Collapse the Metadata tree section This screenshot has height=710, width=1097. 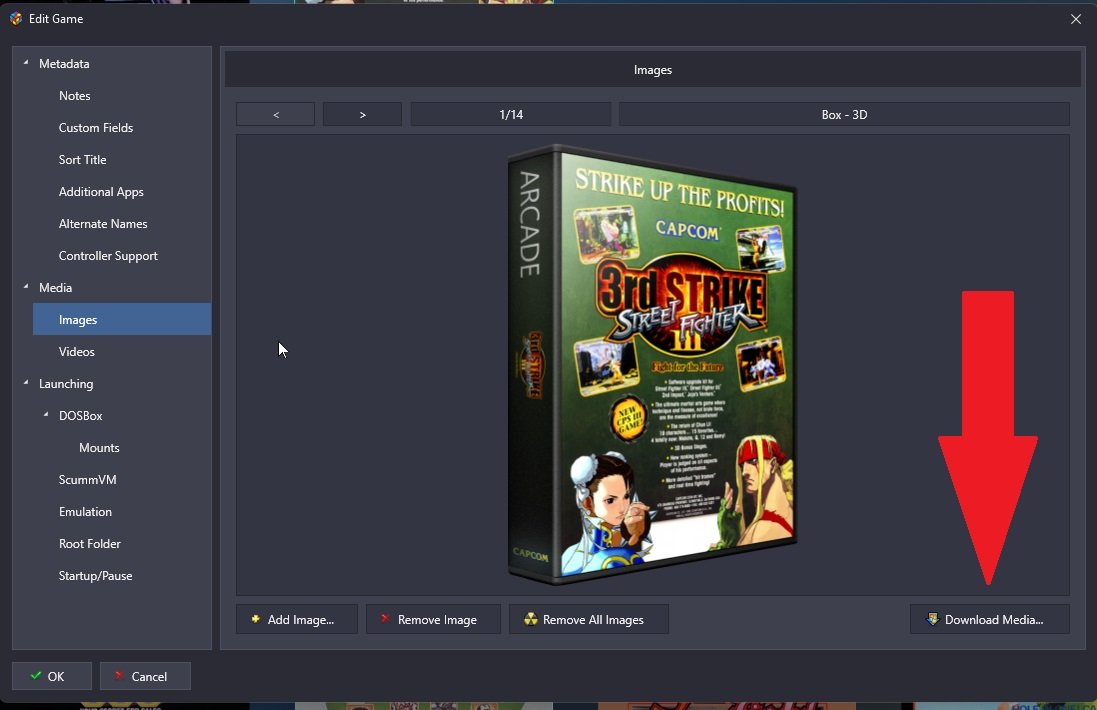[26, 63]
